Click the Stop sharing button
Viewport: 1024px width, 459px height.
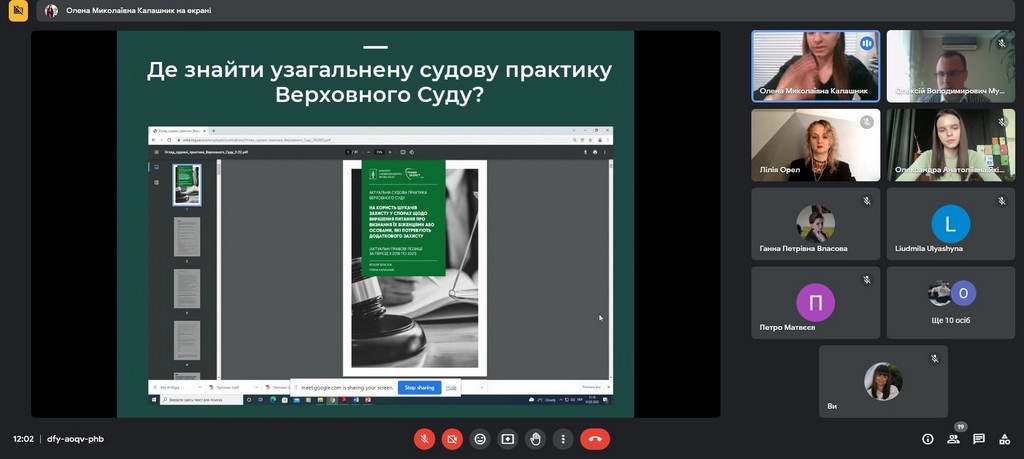[x=419, y=387]
